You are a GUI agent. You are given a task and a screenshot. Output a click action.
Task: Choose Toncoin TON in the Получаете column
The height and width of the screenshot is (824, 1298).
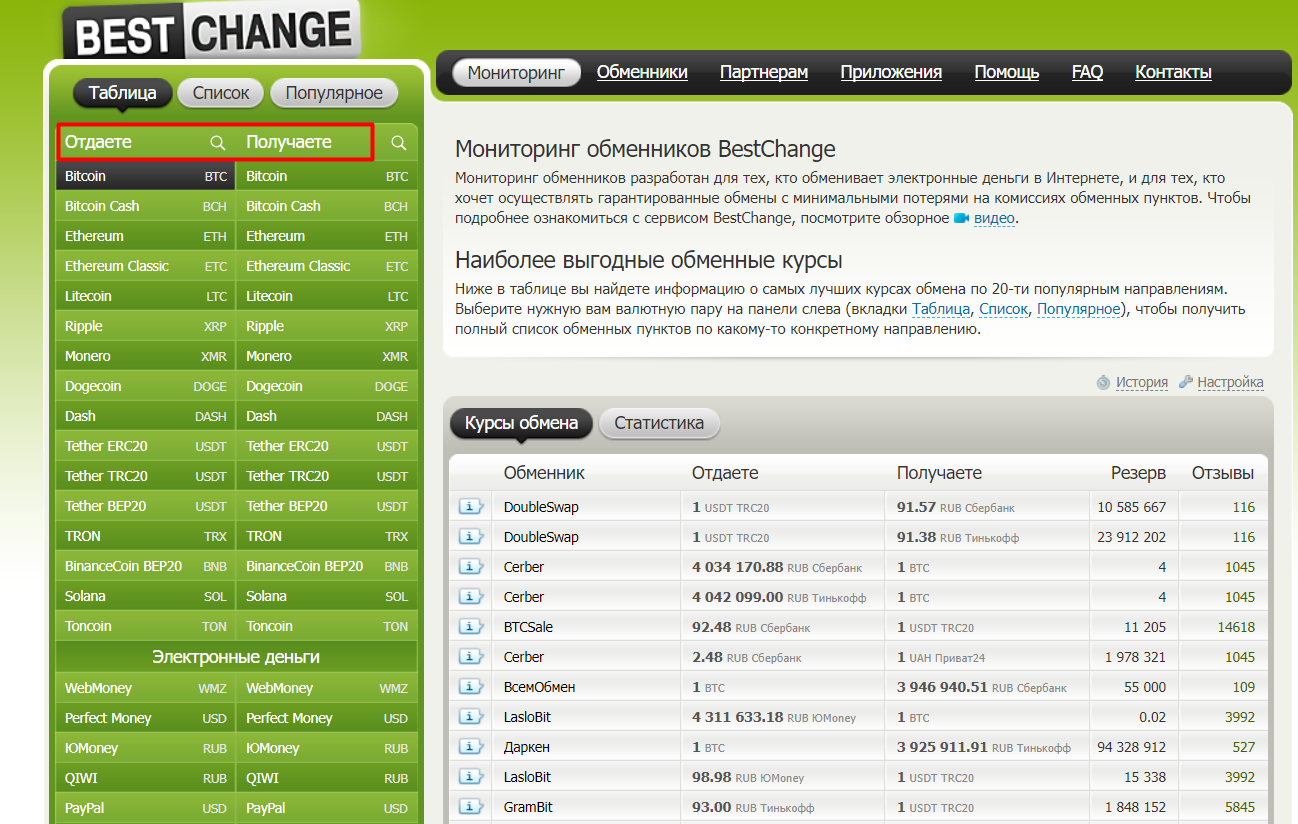point(327,626)
